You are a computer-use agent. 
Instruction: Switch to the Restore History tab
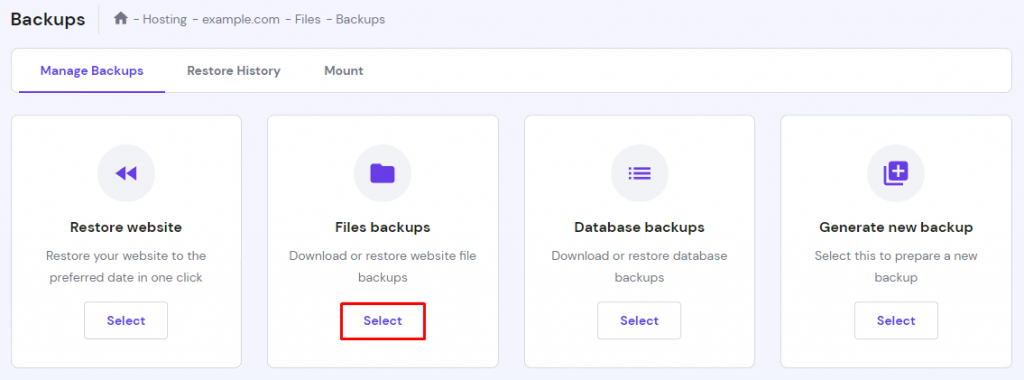(x=234, y=71)
